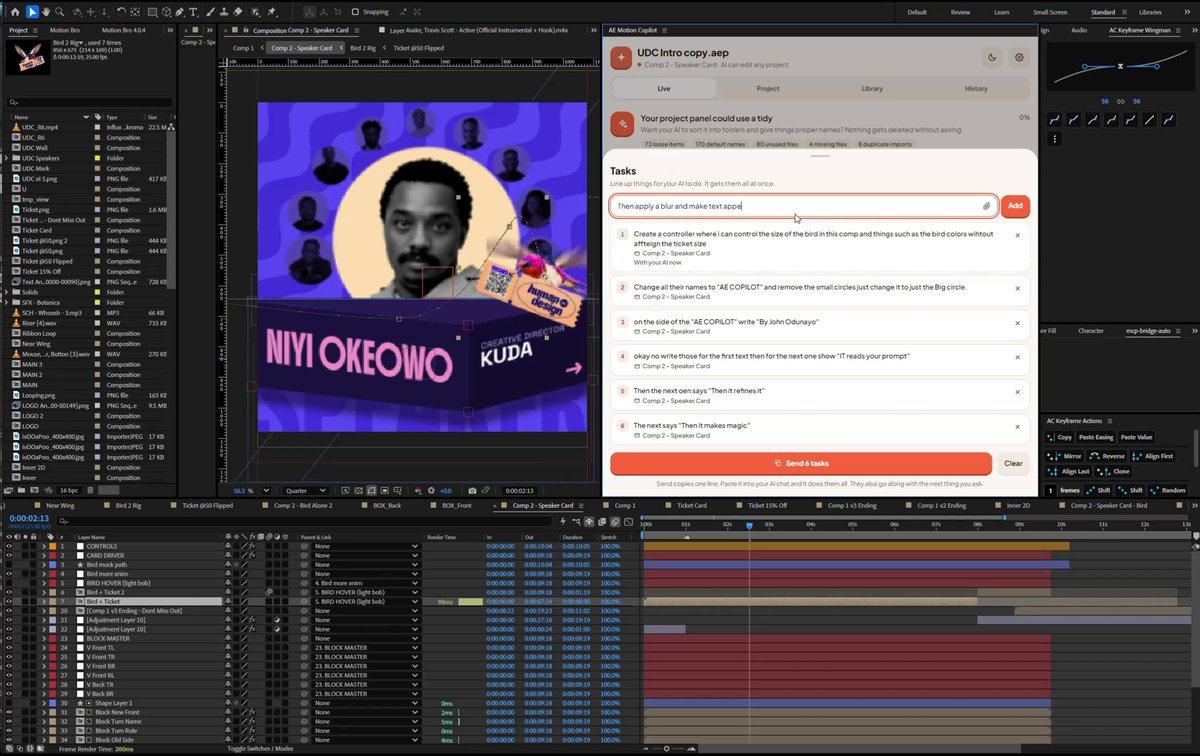Open the Bird 2 Rig timeline tab
This screenshot has height=756, width=1200.
[128, 506]
